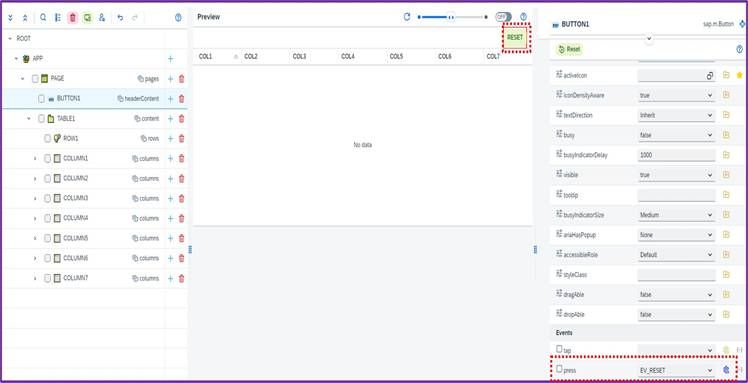Tick the TABLE1 checkbox in tree
This screenshot has width=748, height=383.
[42, 119]
